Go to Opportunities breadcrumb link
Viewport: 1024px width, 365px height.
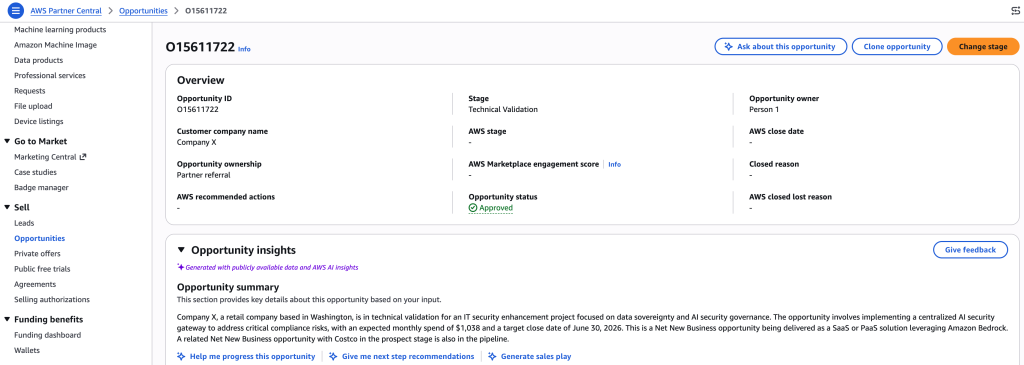tap(143, 11)
